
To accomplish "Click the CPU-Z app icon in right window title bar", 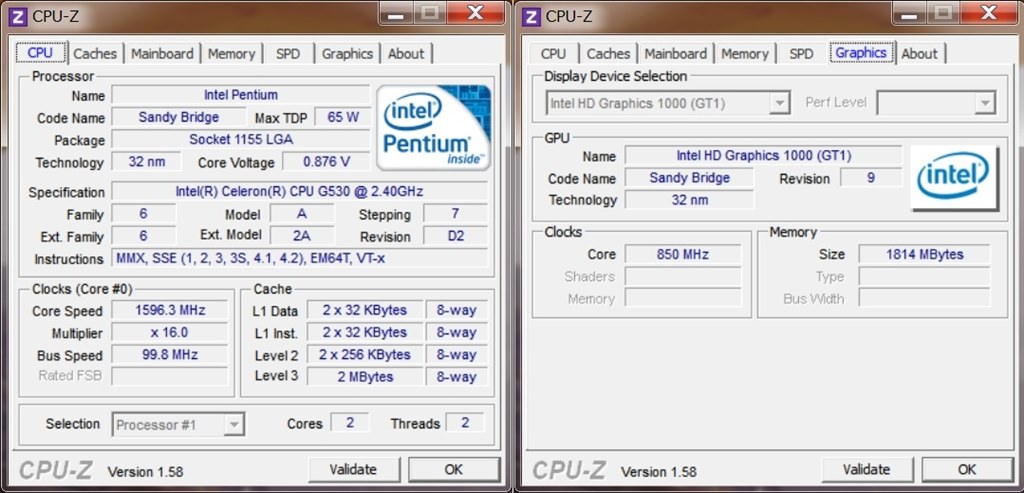I will [532, 16].
